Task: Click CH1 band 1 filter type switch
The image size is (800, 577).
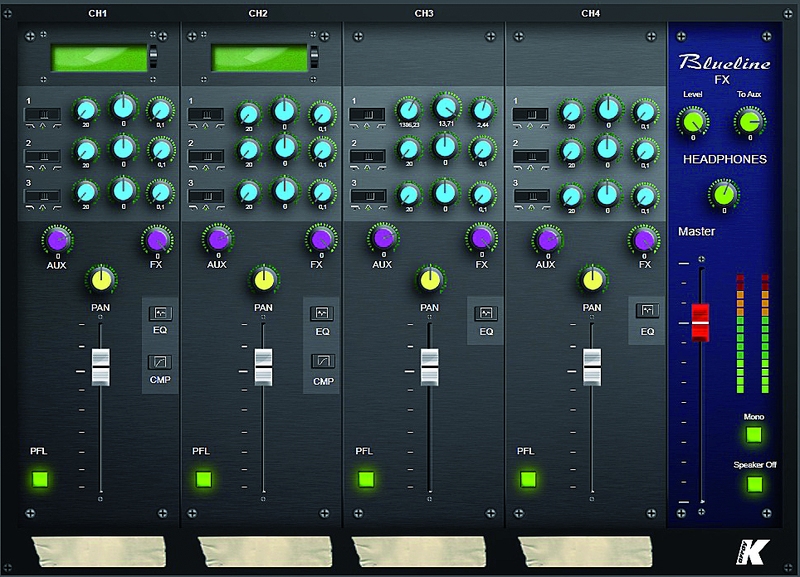Action: pos(43,114)
